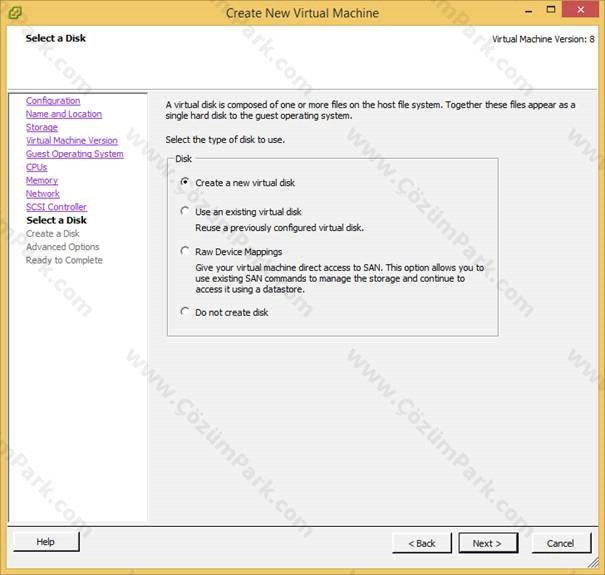The image size is (605, 575).
Task: Click the Select the type of disk to use text
Action: (225, 140)
